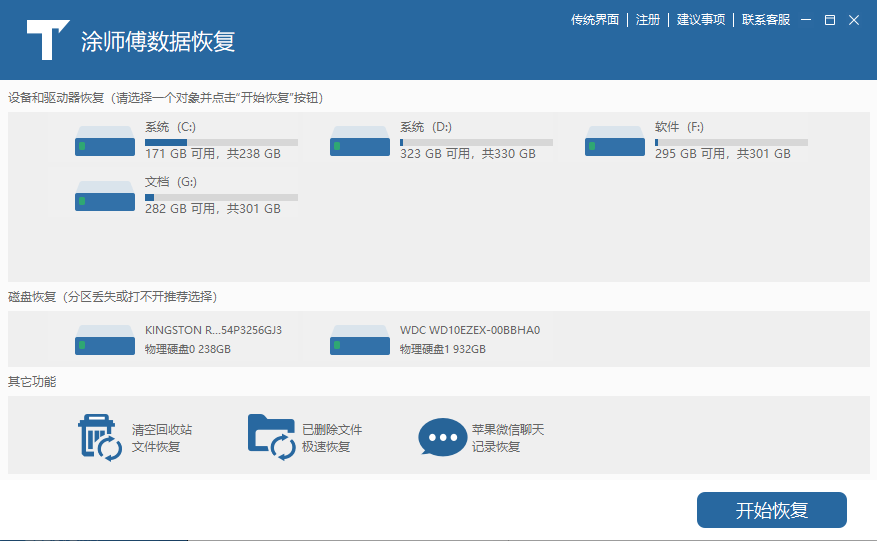Click 物理硬盘0 238GB text
Viewport: 877px width, 541px height.
[188, 349]
